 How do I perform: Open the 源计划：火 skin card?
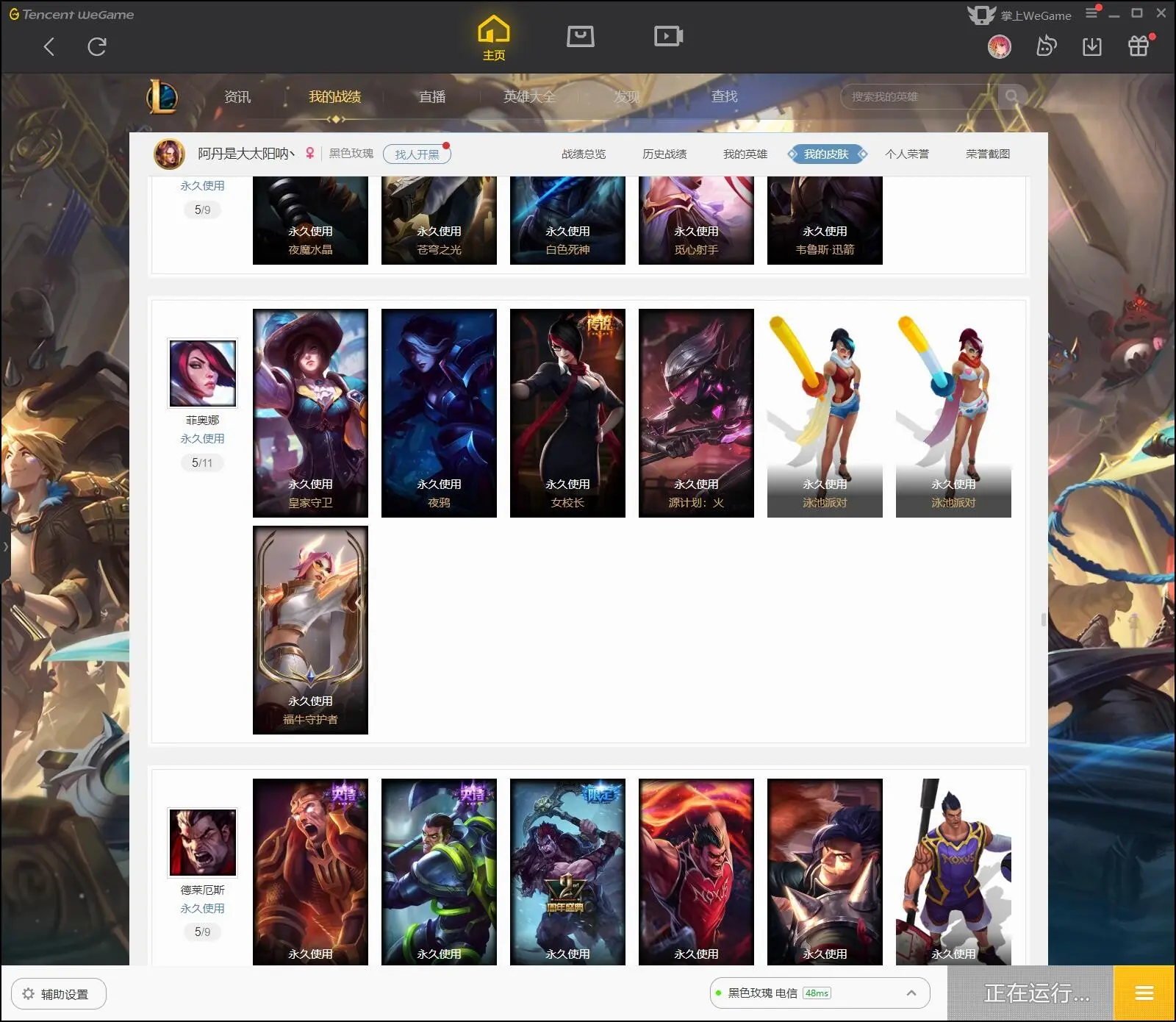pyautogui.click(x=696, y=413)
